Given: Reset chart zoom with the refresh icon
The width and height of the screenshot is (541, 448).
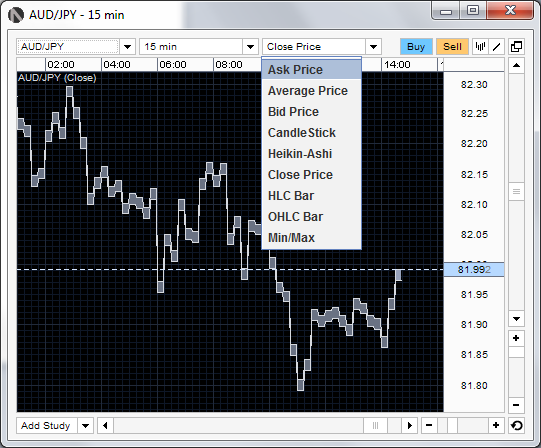Looking at the screenshot, I should (517, 425).
